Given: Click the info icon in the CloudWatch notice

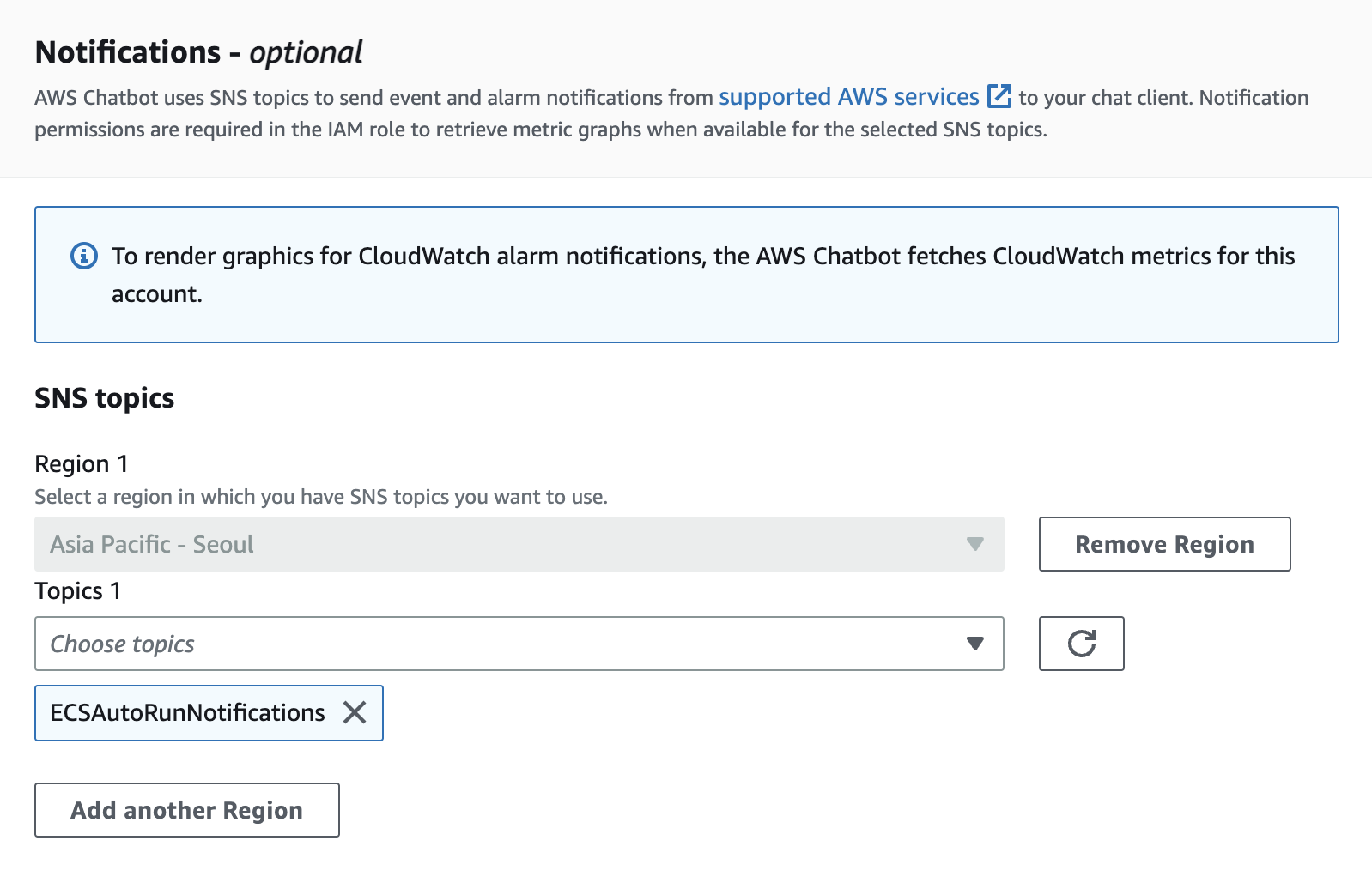Looking at the screenshot, I should (x=83, y=256).
